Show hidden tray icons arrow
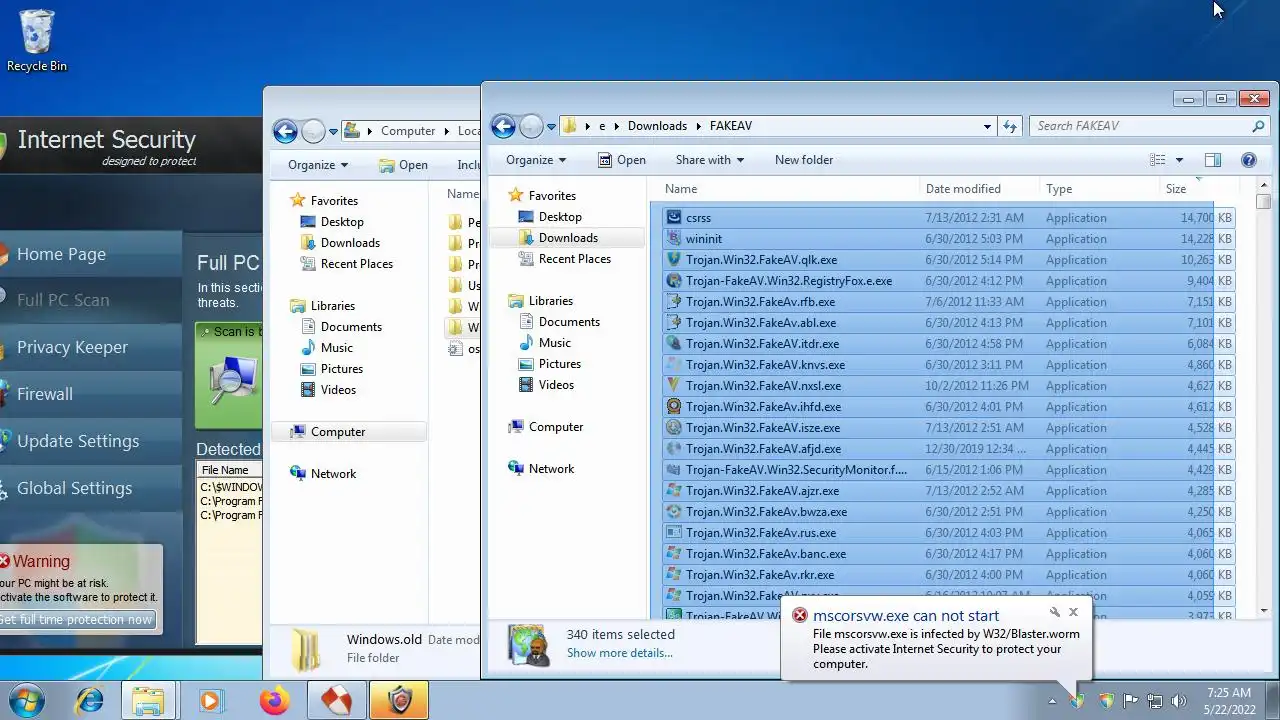This screenshot has height=720, width=1280. click(1052, 701)
